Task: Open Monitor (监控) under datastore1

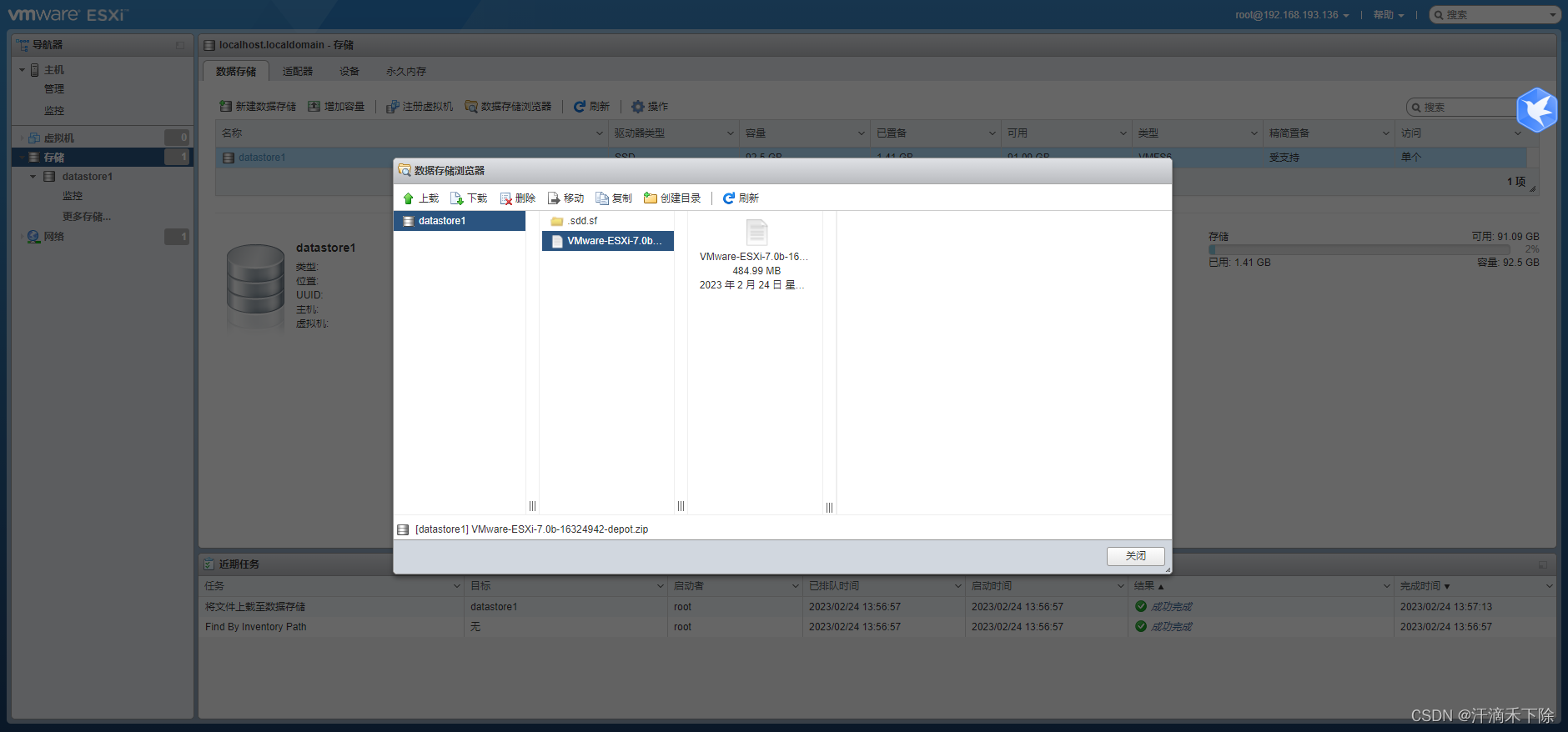Action: (x=73, y=196)
